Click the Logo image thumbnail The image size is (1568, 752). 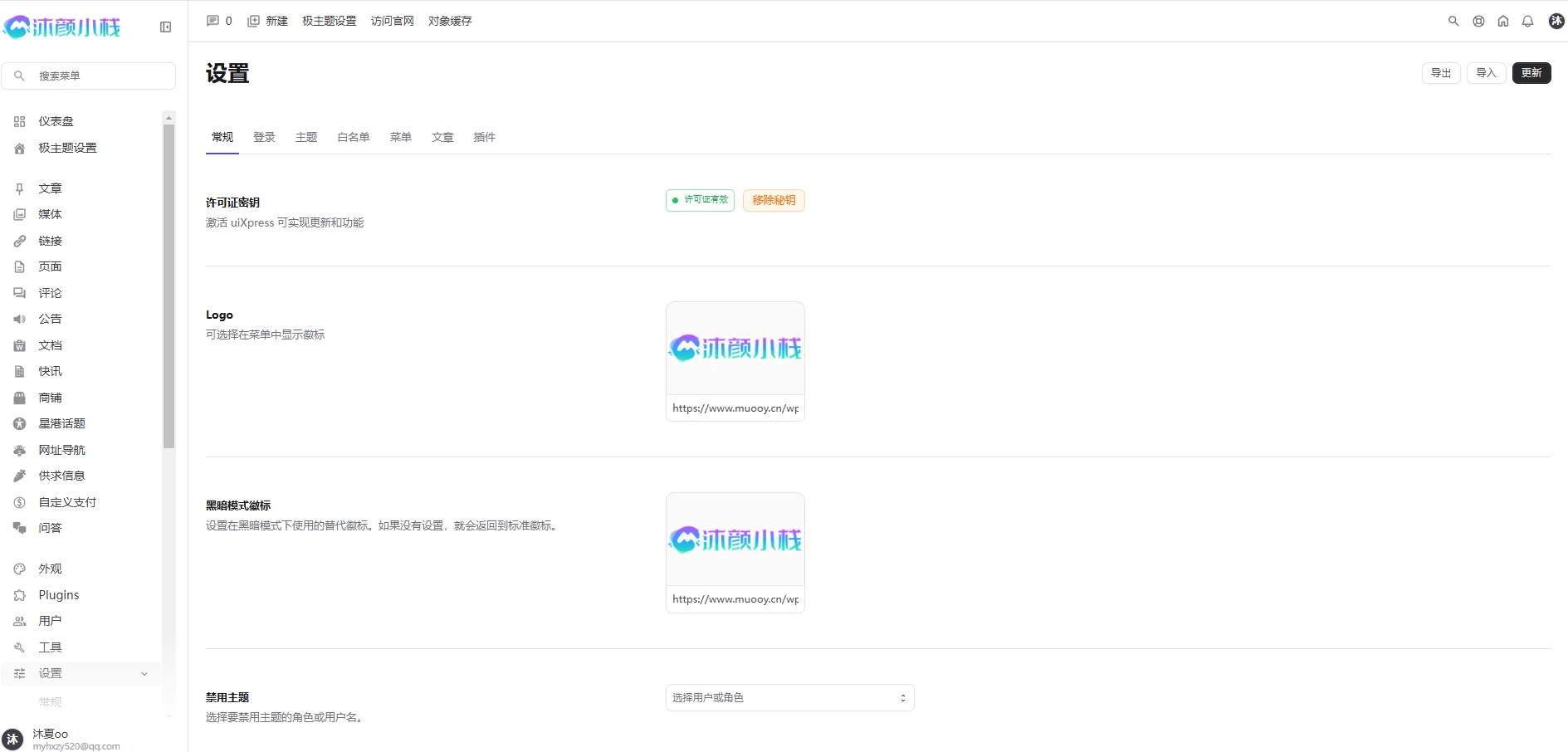(x=735, y=349)
